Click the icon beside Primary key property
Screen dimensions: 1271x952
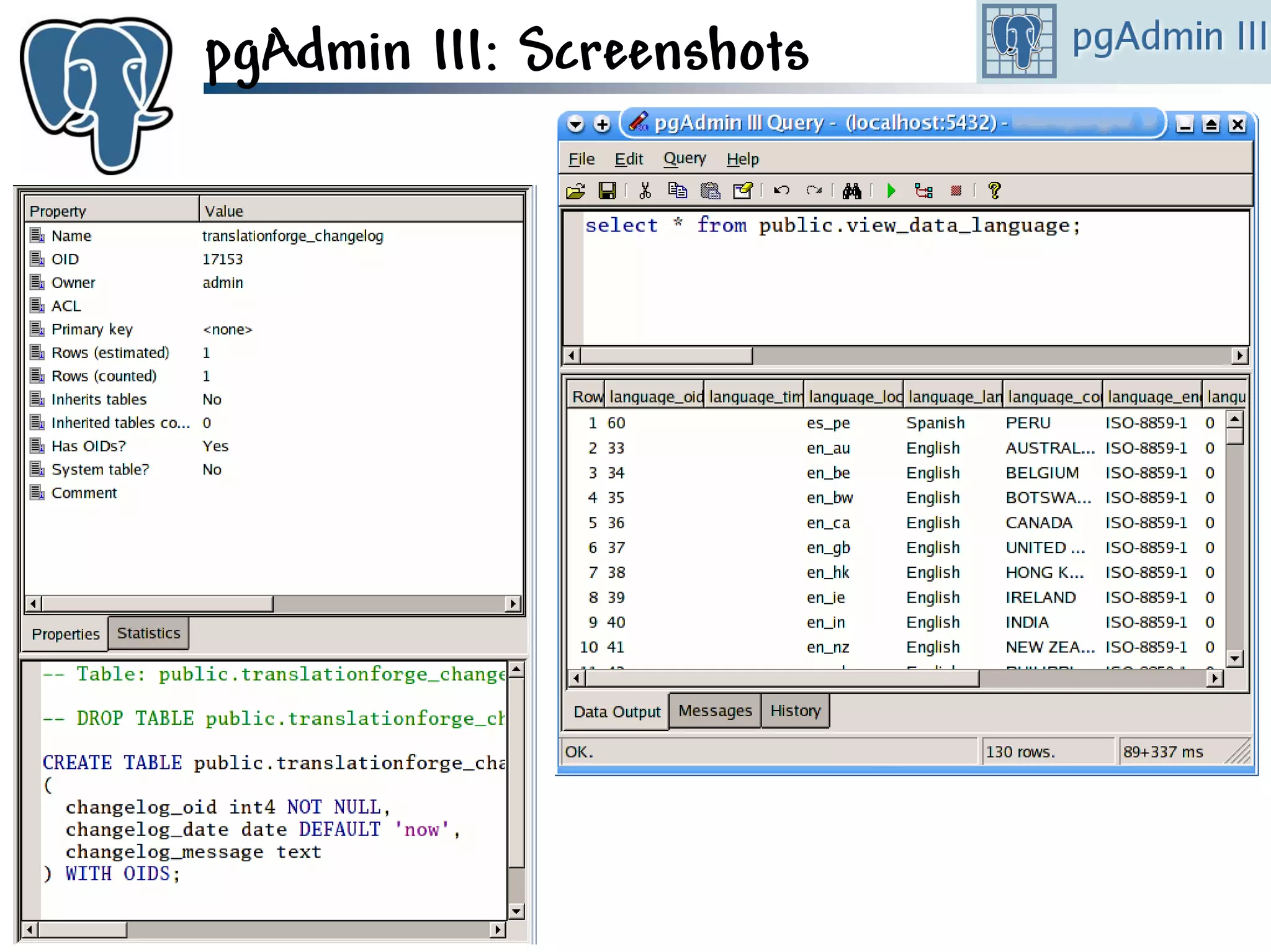tap(37, 329)
